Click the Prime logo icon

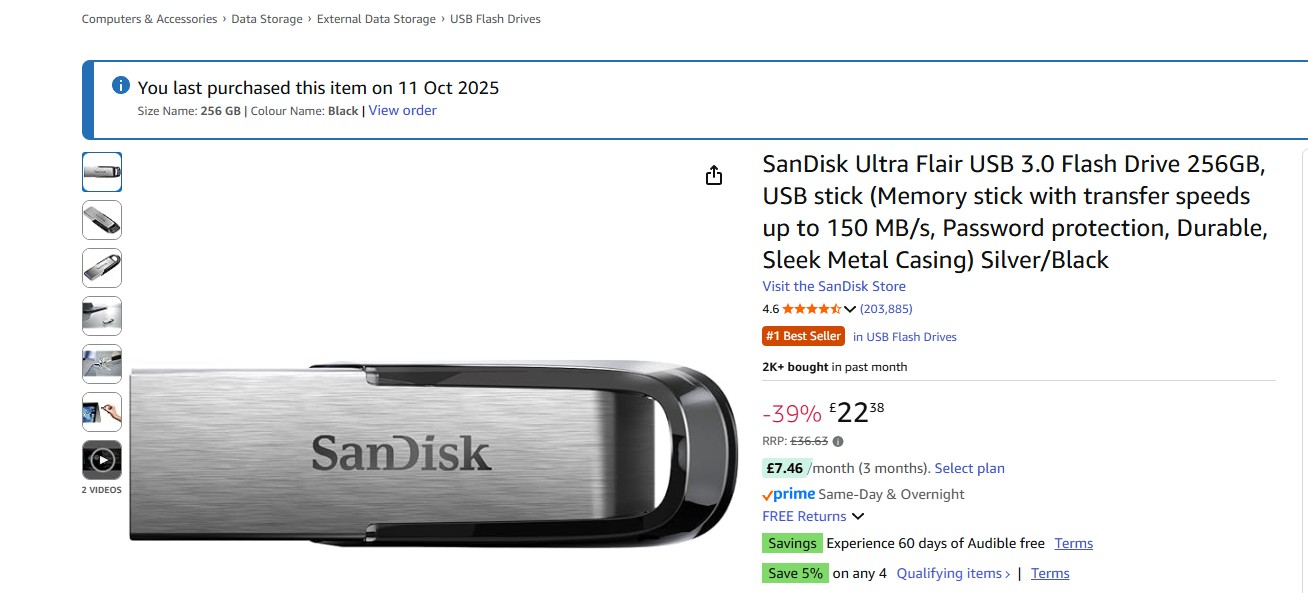pos(788,494)
